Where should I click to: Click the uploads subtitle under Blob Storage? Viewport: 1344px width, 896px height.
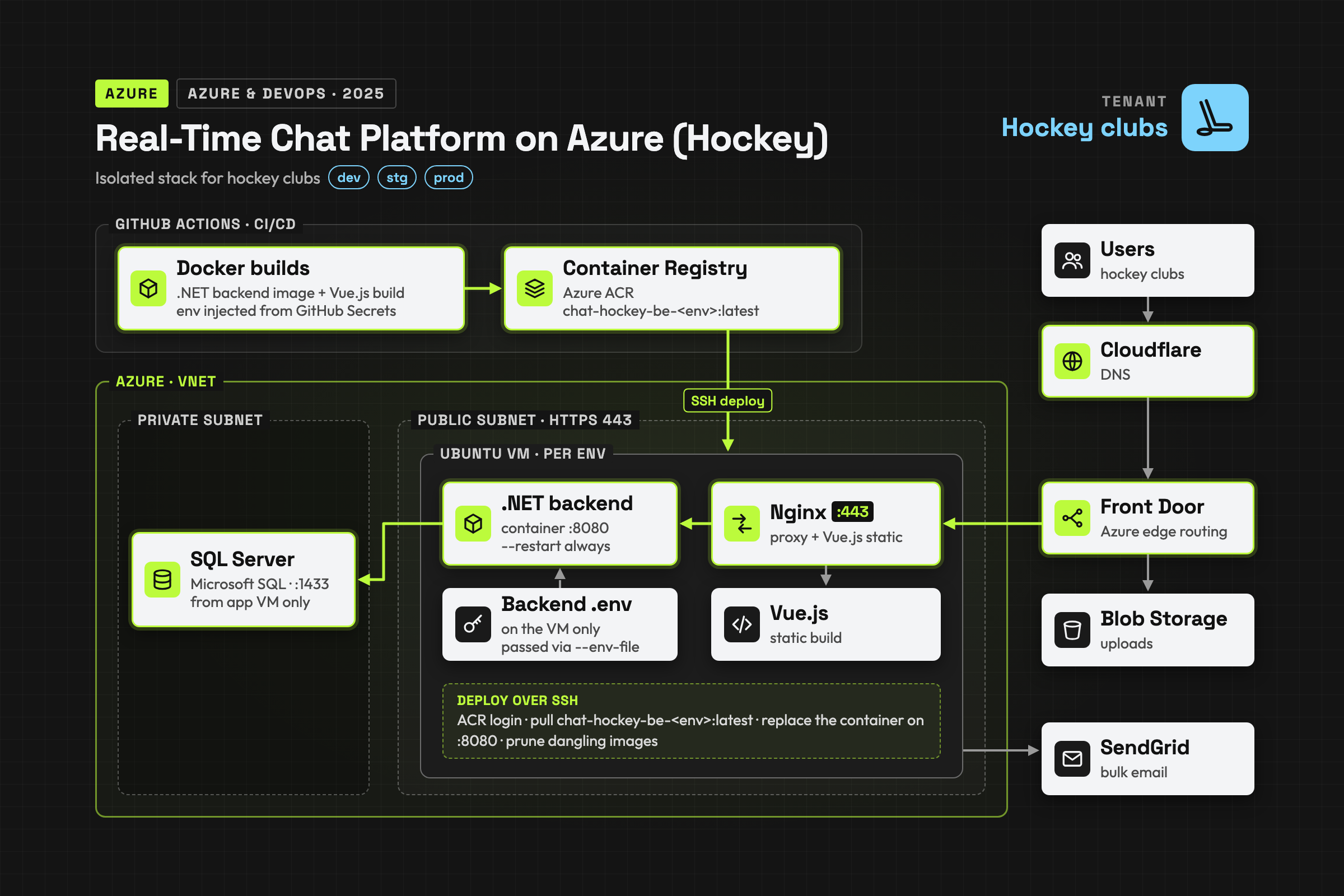click(1126, 644)
